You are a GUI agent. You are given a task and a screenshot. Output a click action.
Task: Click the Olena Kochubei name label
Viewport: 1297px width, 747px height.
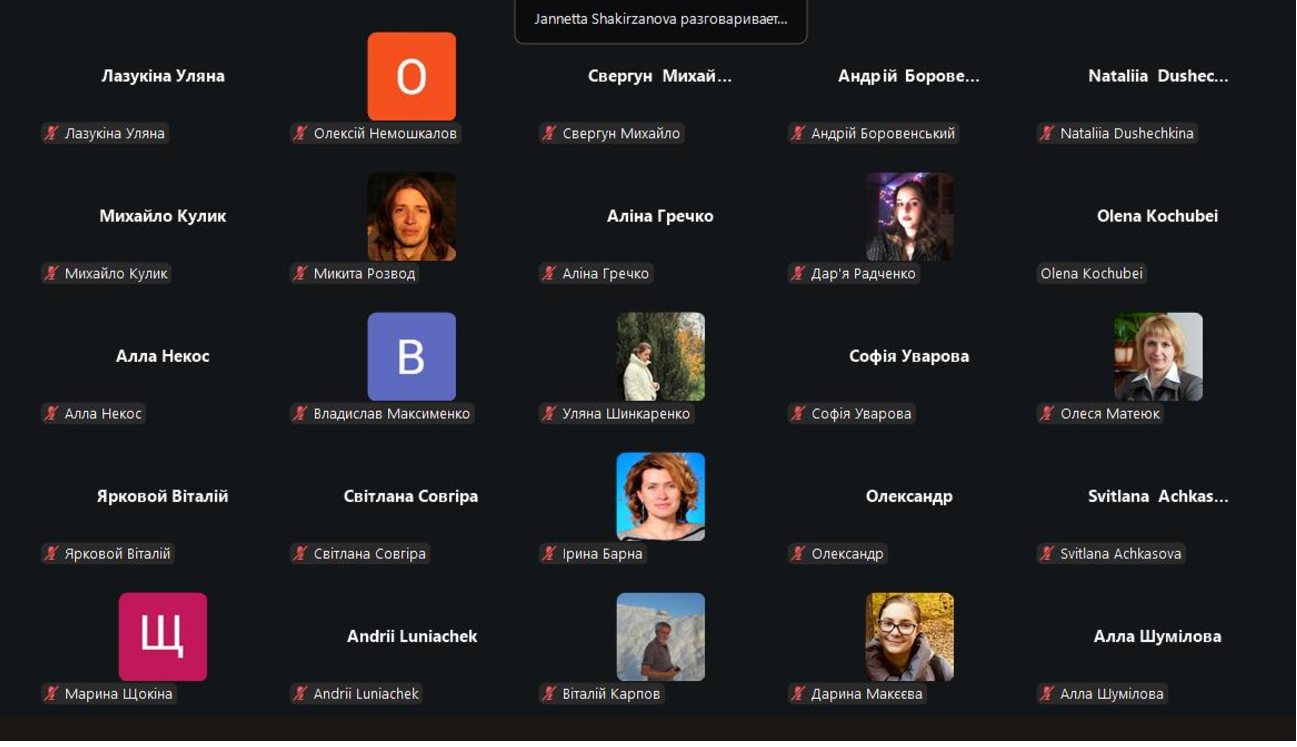(1091, 273)
